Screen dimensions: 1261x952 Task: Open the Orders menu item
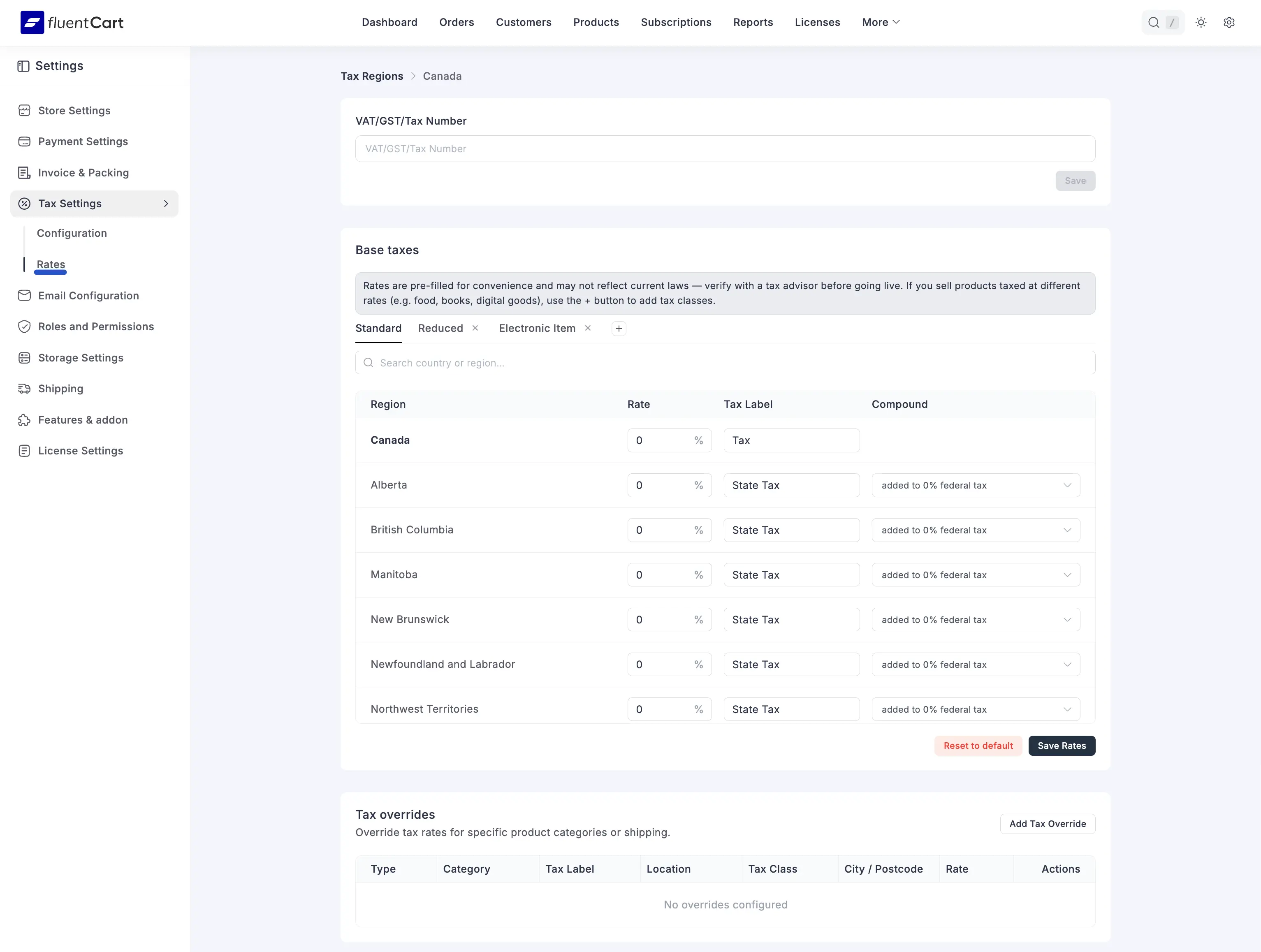pyautogui.click(x=456, y=22)
